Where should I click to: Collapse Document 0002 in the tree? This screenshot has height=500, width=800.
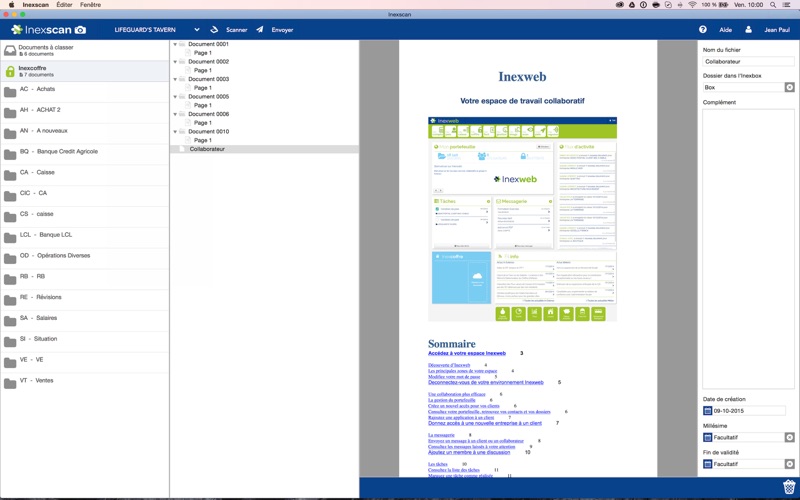click(x=175, y=62)
